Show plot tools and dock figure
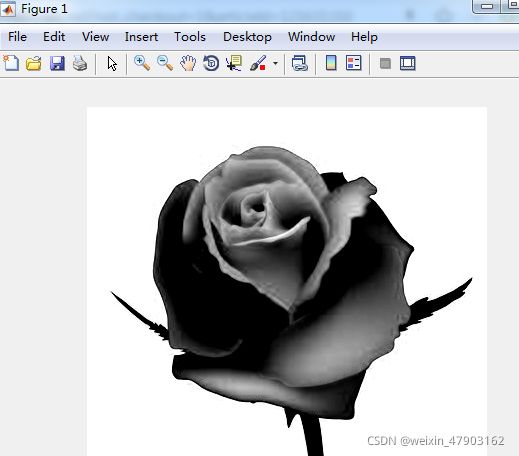 click(x=408, y=63)
